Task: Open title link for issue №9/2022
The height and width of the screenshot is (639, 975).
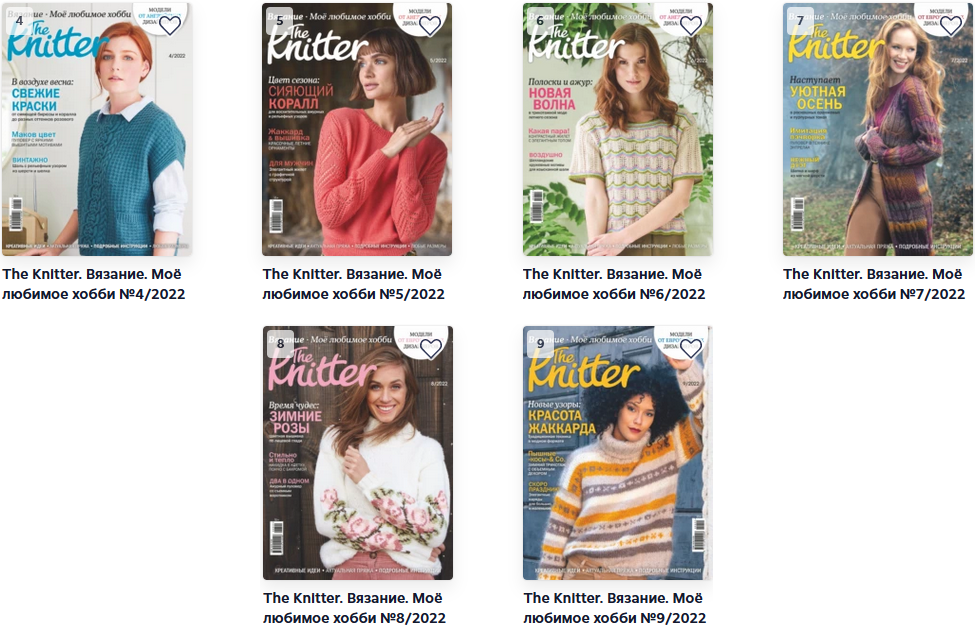Action: [614, 608]
